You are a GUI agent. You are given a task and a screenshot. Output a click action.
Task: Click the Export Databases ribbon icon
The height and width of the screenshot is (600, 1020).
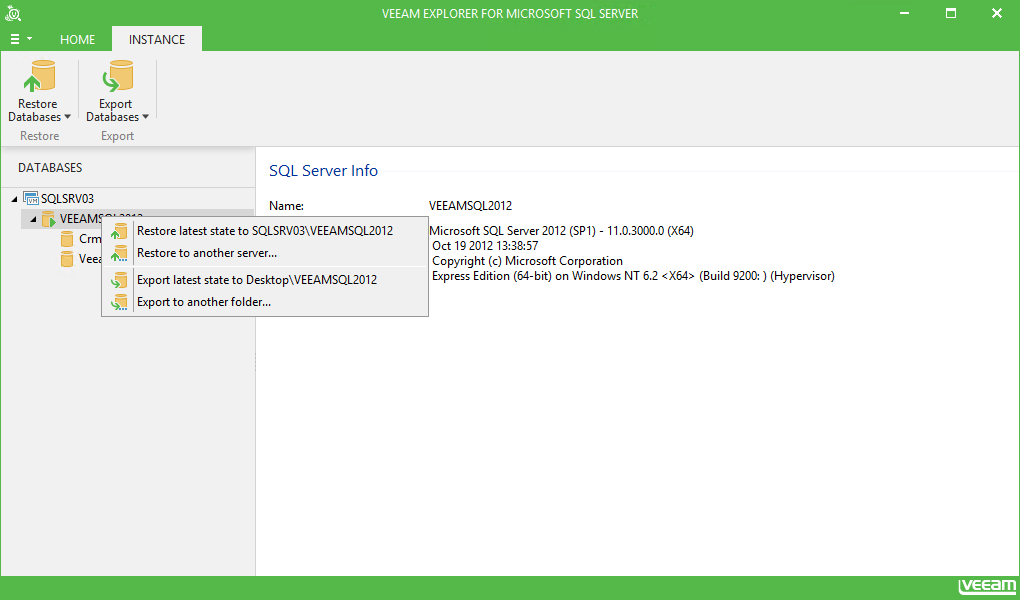coord(117,77)
